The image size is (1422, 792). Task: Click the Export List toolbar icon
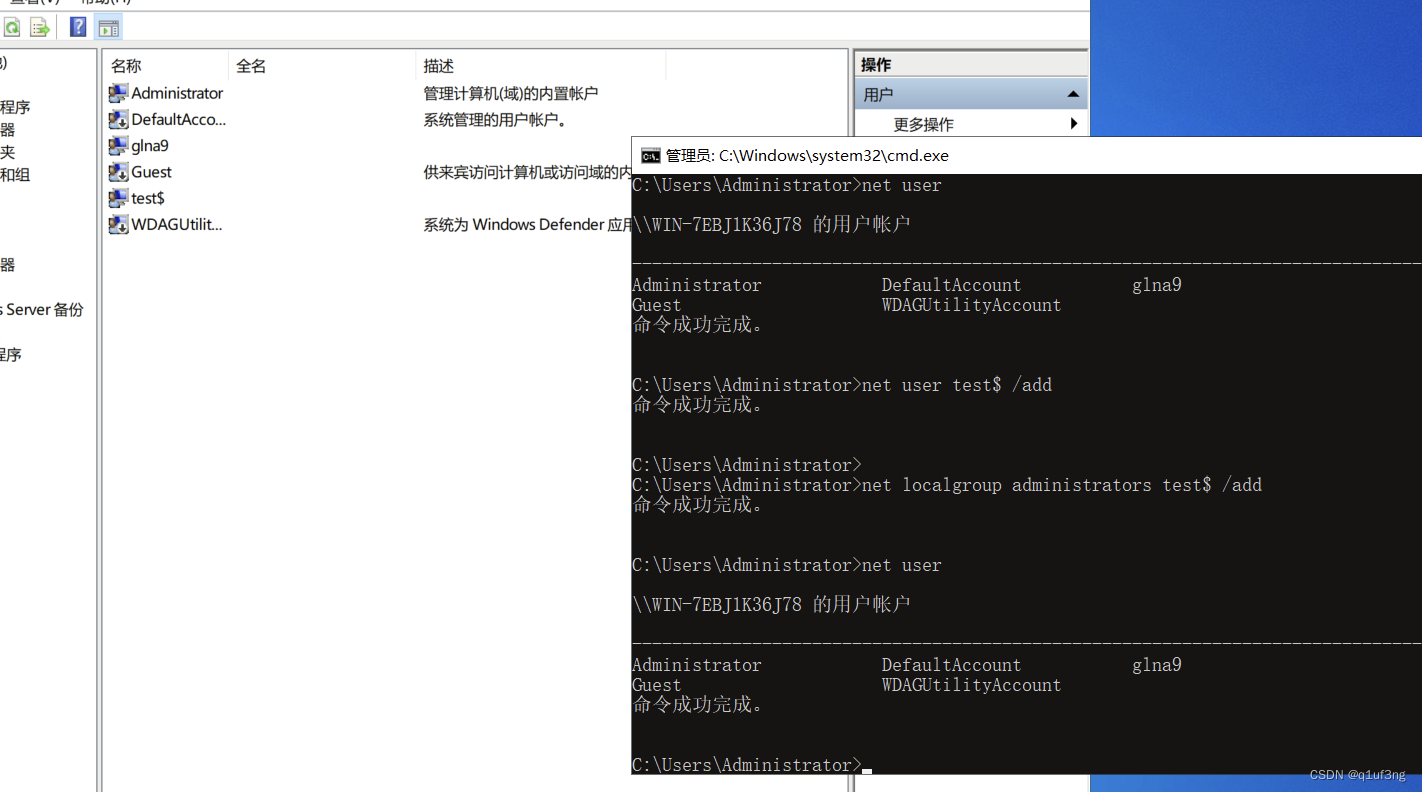tap(39, 28)
